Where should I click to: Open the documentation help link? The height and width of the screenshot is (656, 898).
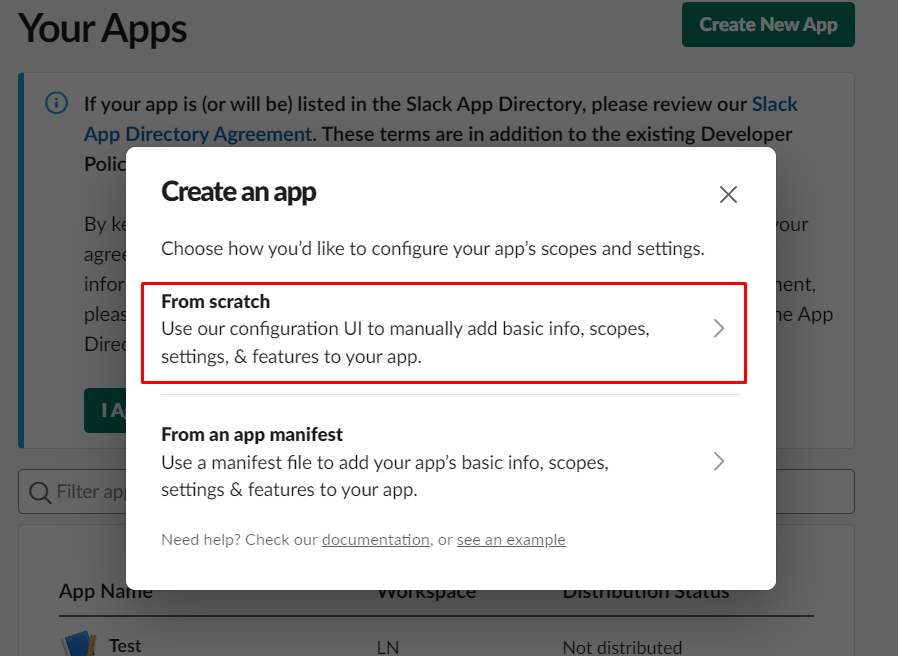pyautogui.click(x=375, y=540)
